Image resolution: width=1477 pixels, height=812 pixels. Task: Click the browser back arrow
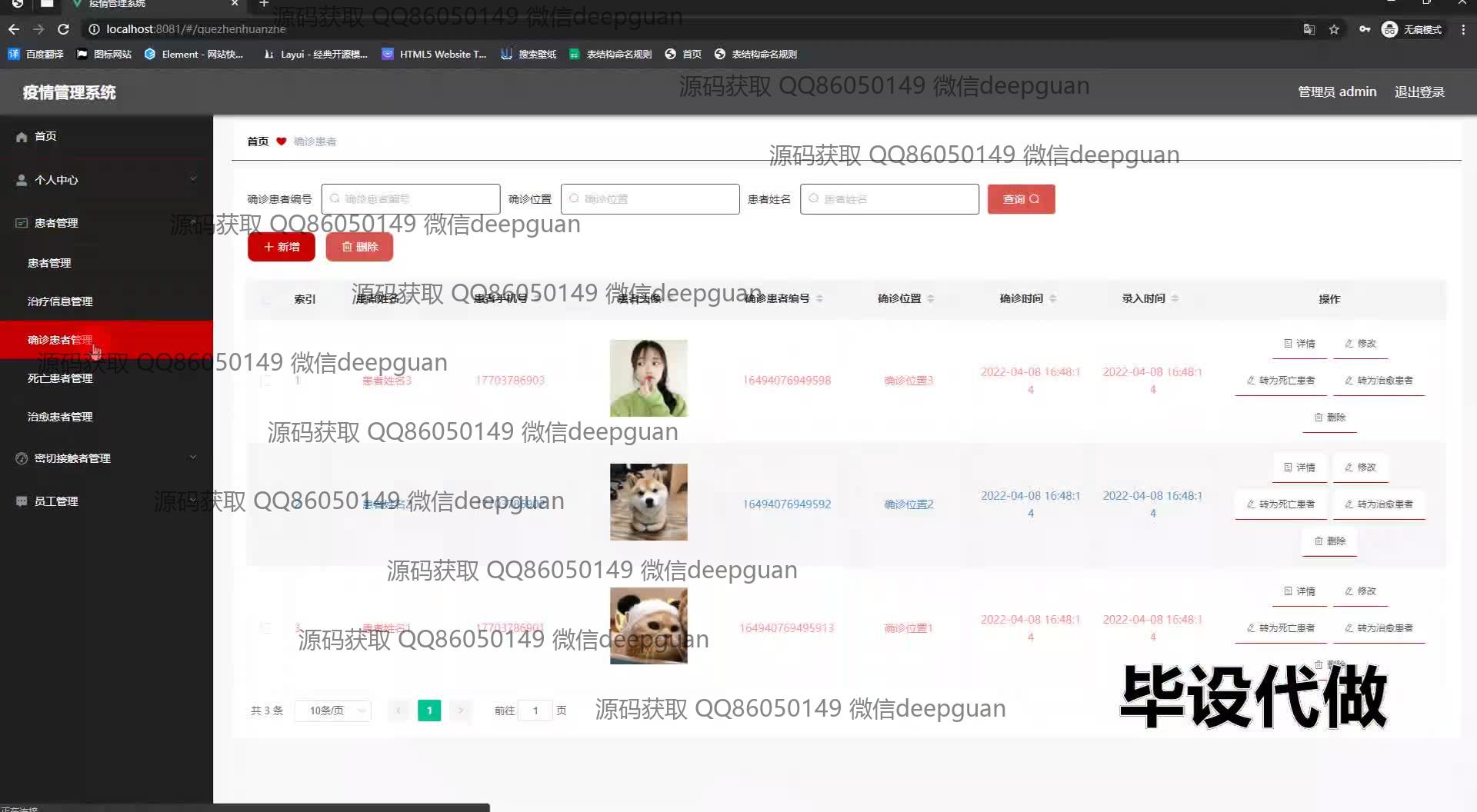pyautogui.click(x=14, y=29)
